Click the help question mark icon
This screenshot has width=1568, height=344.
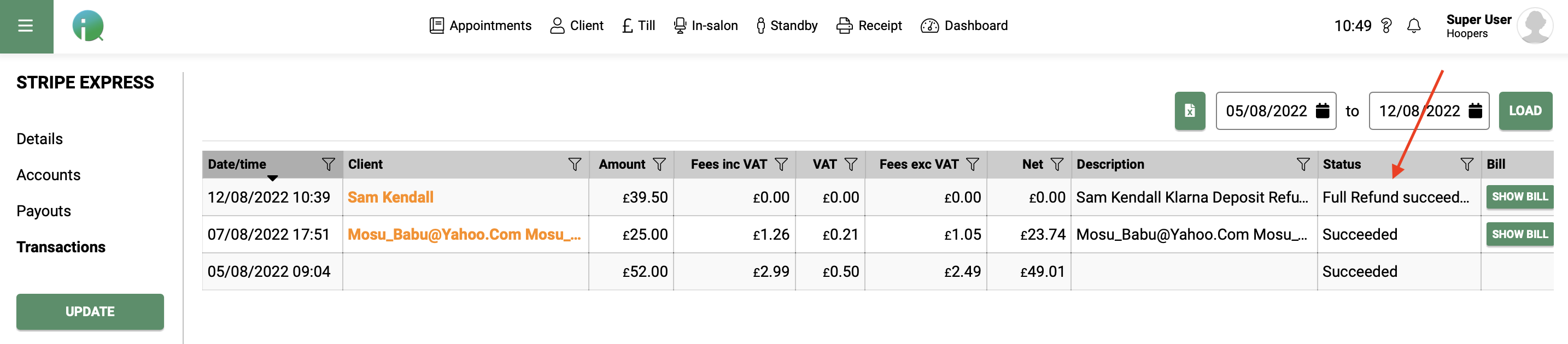(x=1385, y=26)
